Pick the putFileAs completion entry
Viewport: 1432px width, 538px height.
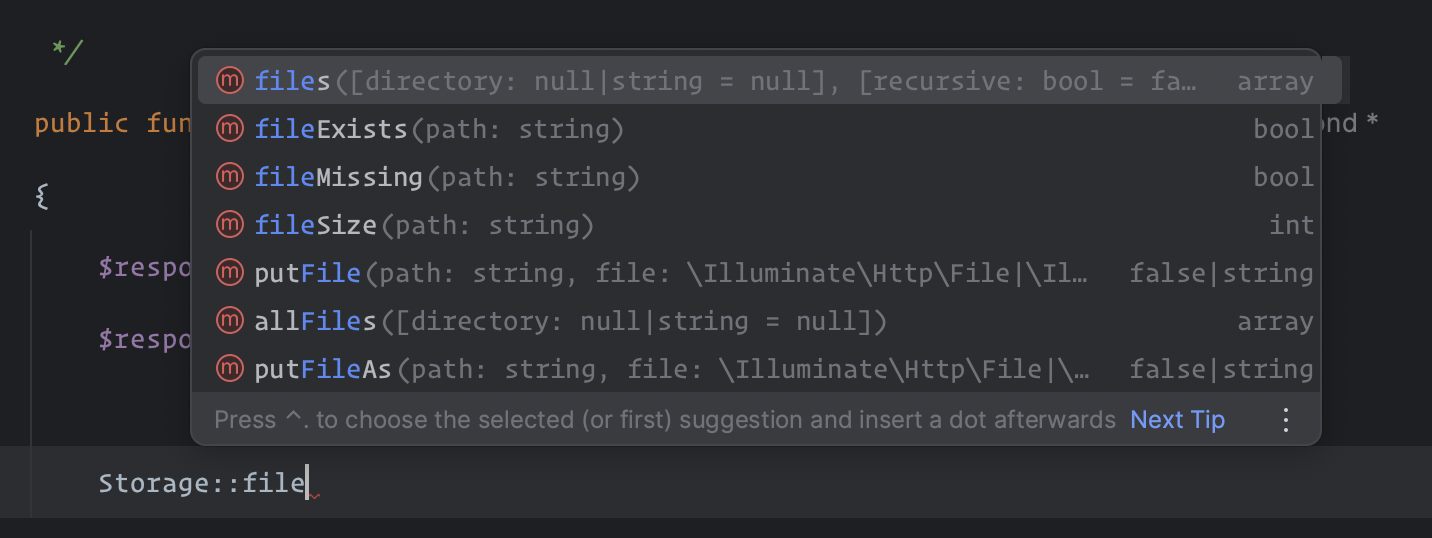click(756, 369)
